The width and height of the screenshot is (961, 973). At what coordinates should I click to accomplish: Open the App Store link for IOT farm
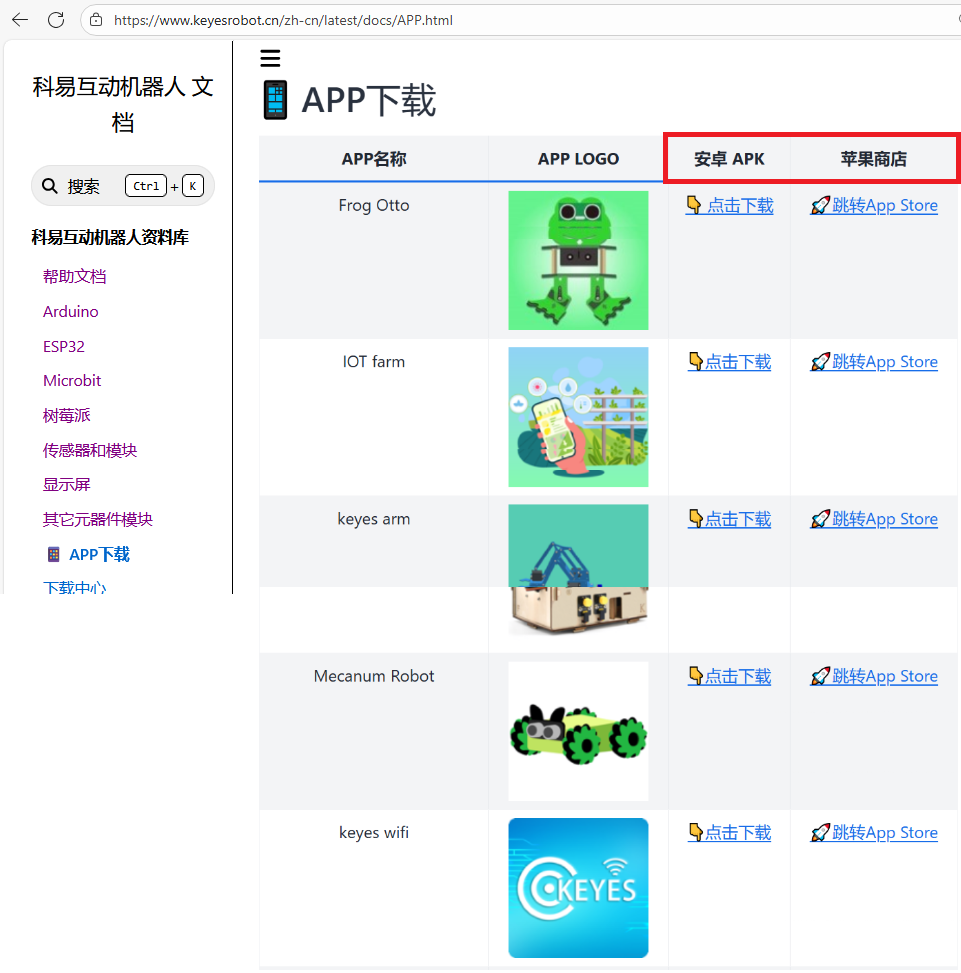(874, 362)
